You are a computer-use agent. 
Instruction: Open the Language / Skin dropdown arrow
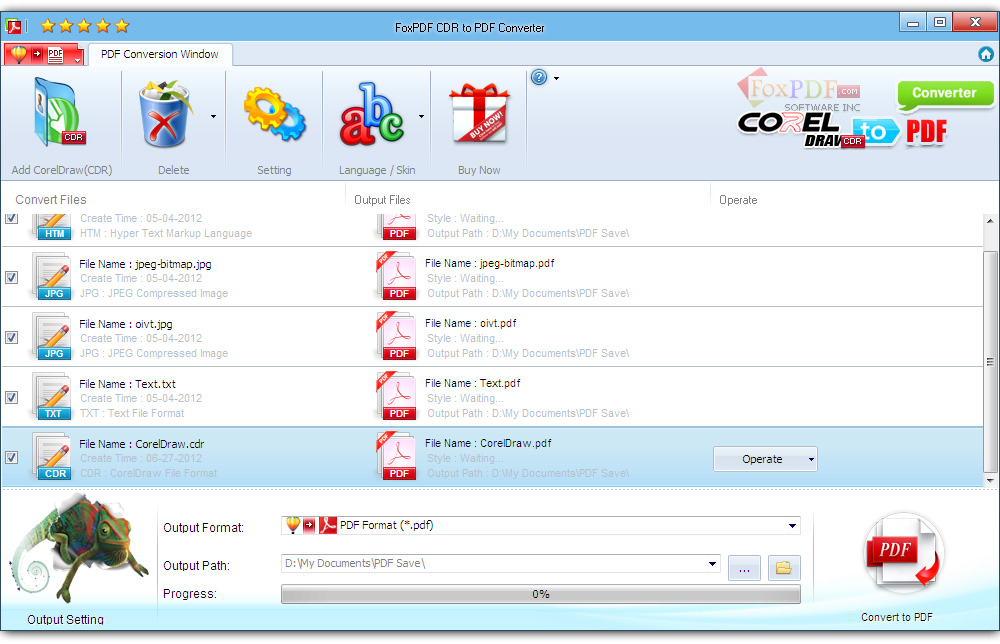tap(421, 117)
